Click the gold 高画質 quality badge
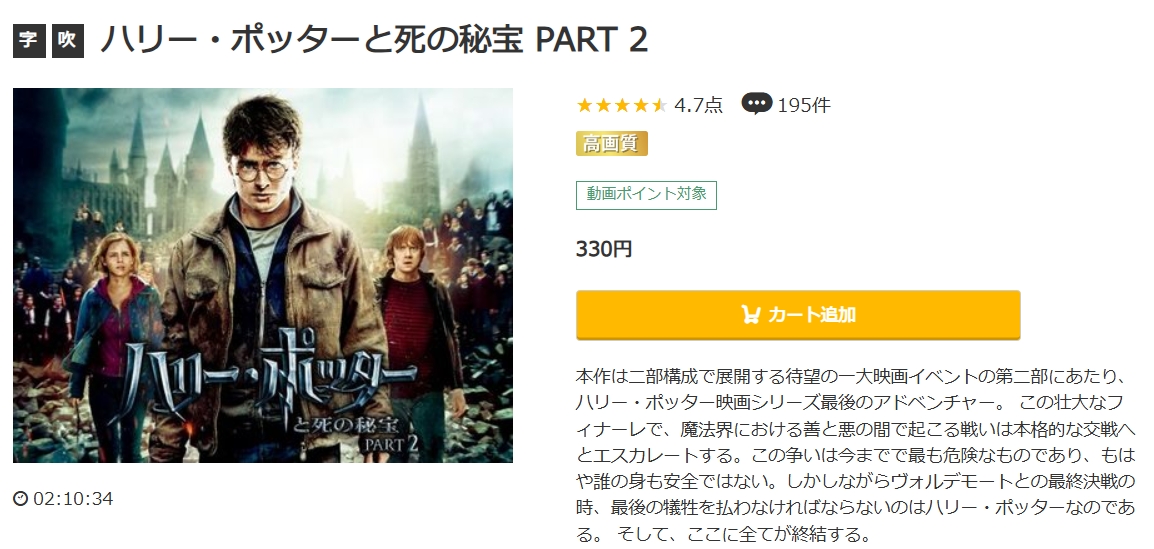This screenshot has width=1154, height=549. click(612, 143)
